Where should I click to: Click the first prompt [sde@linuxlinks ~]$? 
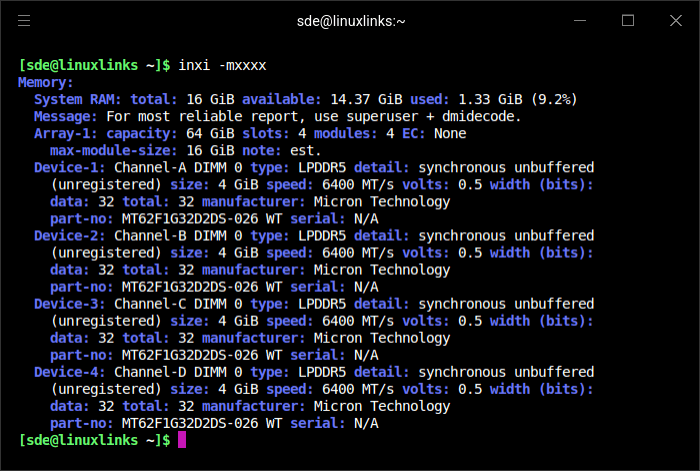coord(94,65)
